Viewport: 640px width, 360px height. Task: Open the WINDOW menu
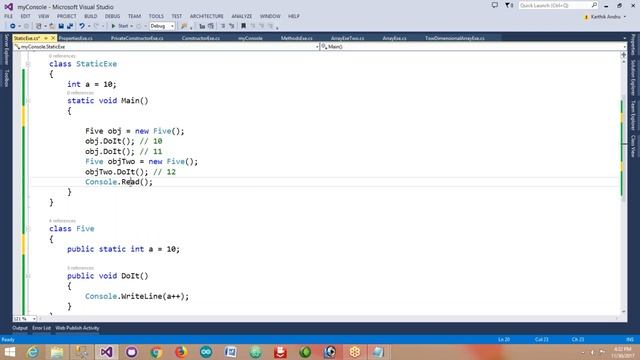(x=270, y=16)
